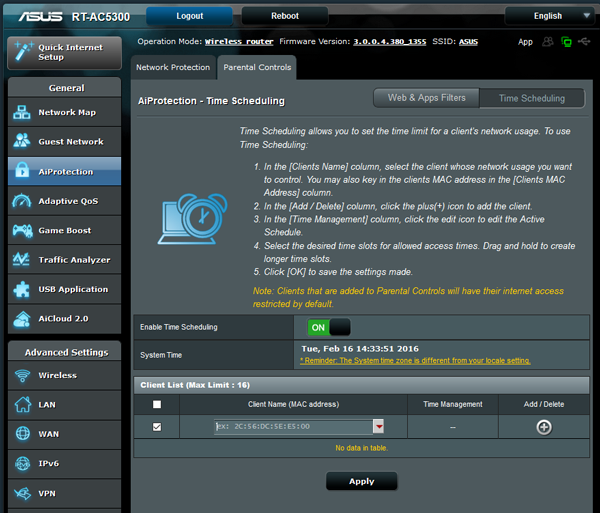
Task: Switch to Network Protection tab
Action: (x=173, y=67)
